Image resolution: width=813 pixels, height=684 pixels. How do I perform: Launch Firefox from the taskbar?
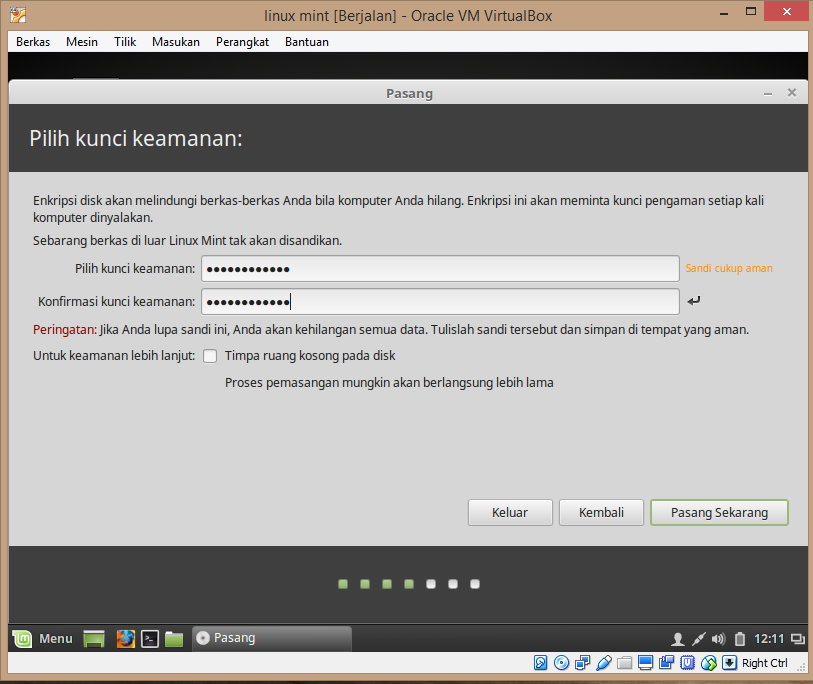click(x=125, y=638)
